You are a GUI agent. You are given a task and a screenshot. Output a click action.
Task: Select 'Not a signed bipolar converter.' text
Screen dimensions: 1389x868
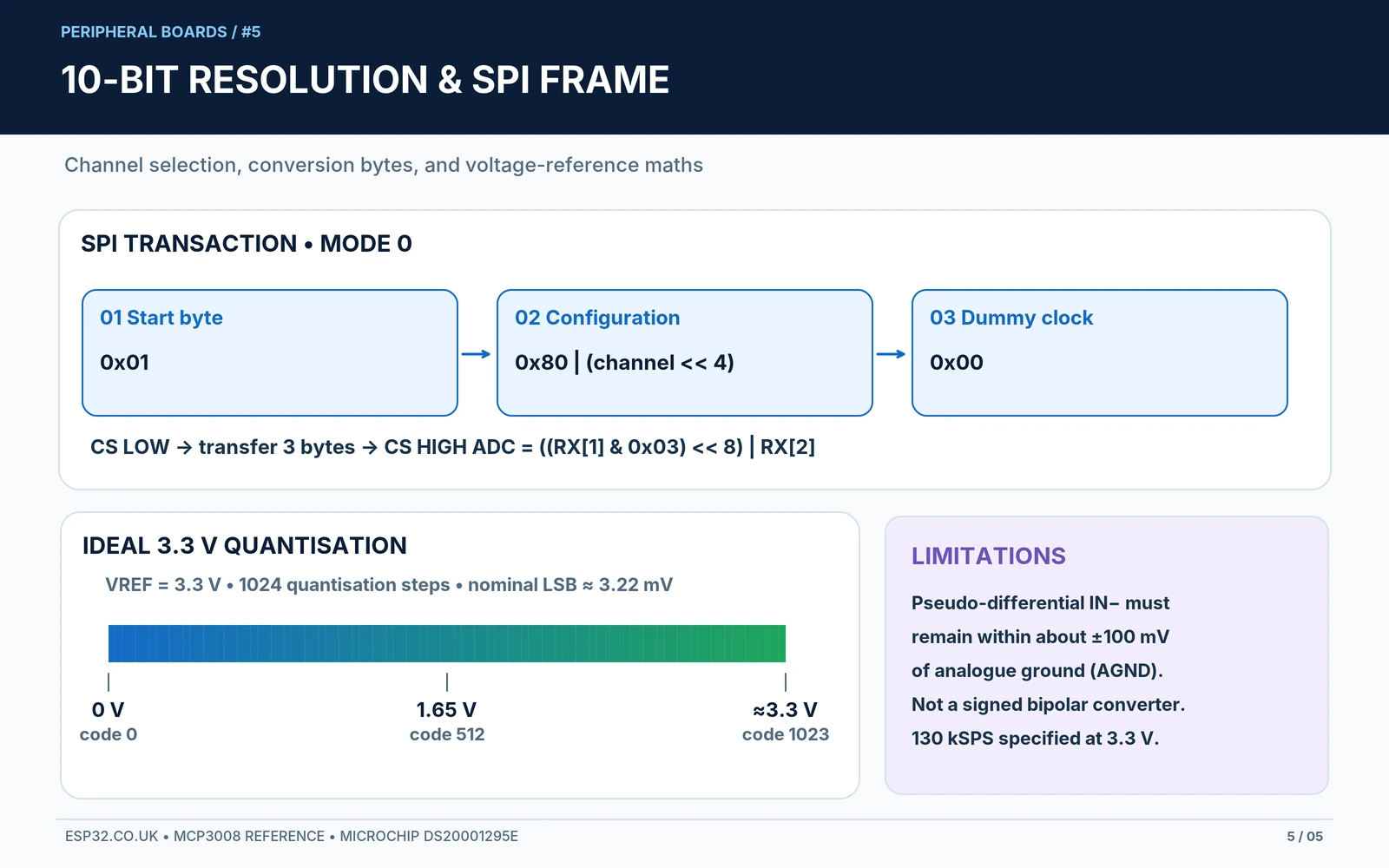[x=1049, y=705]
